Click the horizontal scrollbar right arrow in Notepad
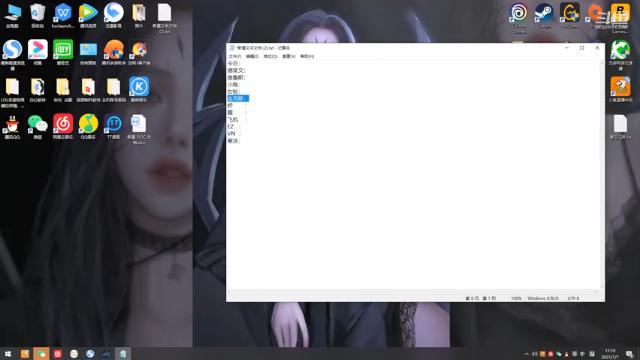 [x=597, y=292]
